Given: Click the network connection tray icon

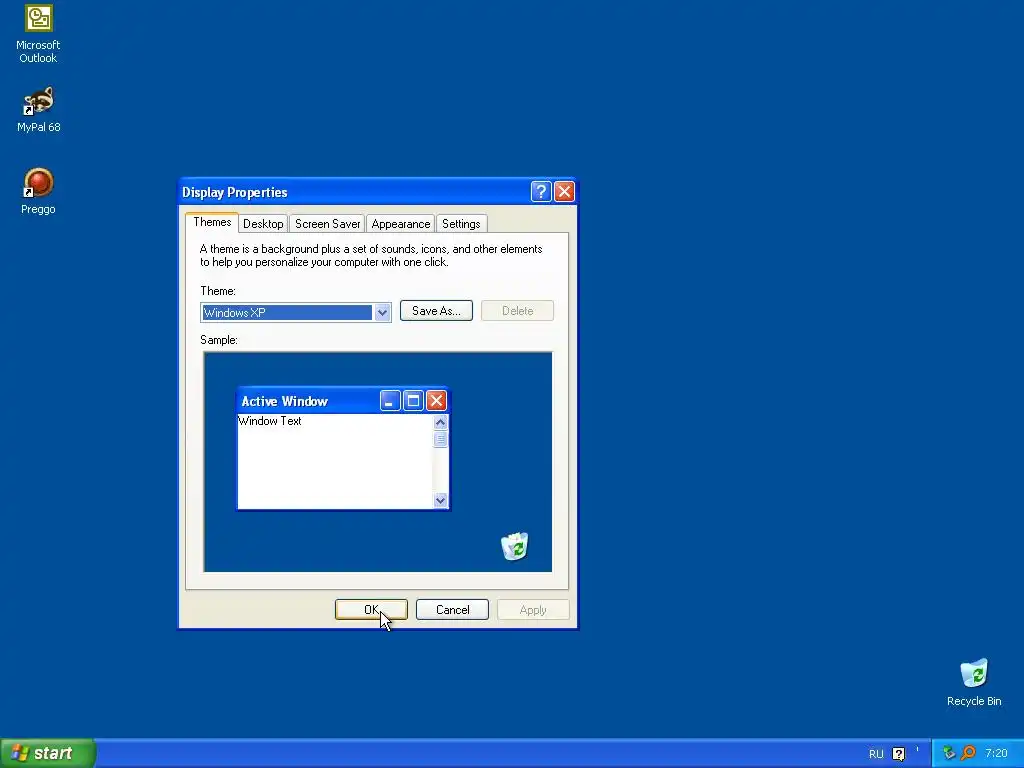Looking at the screenshot, I should (x=949, y=753).
